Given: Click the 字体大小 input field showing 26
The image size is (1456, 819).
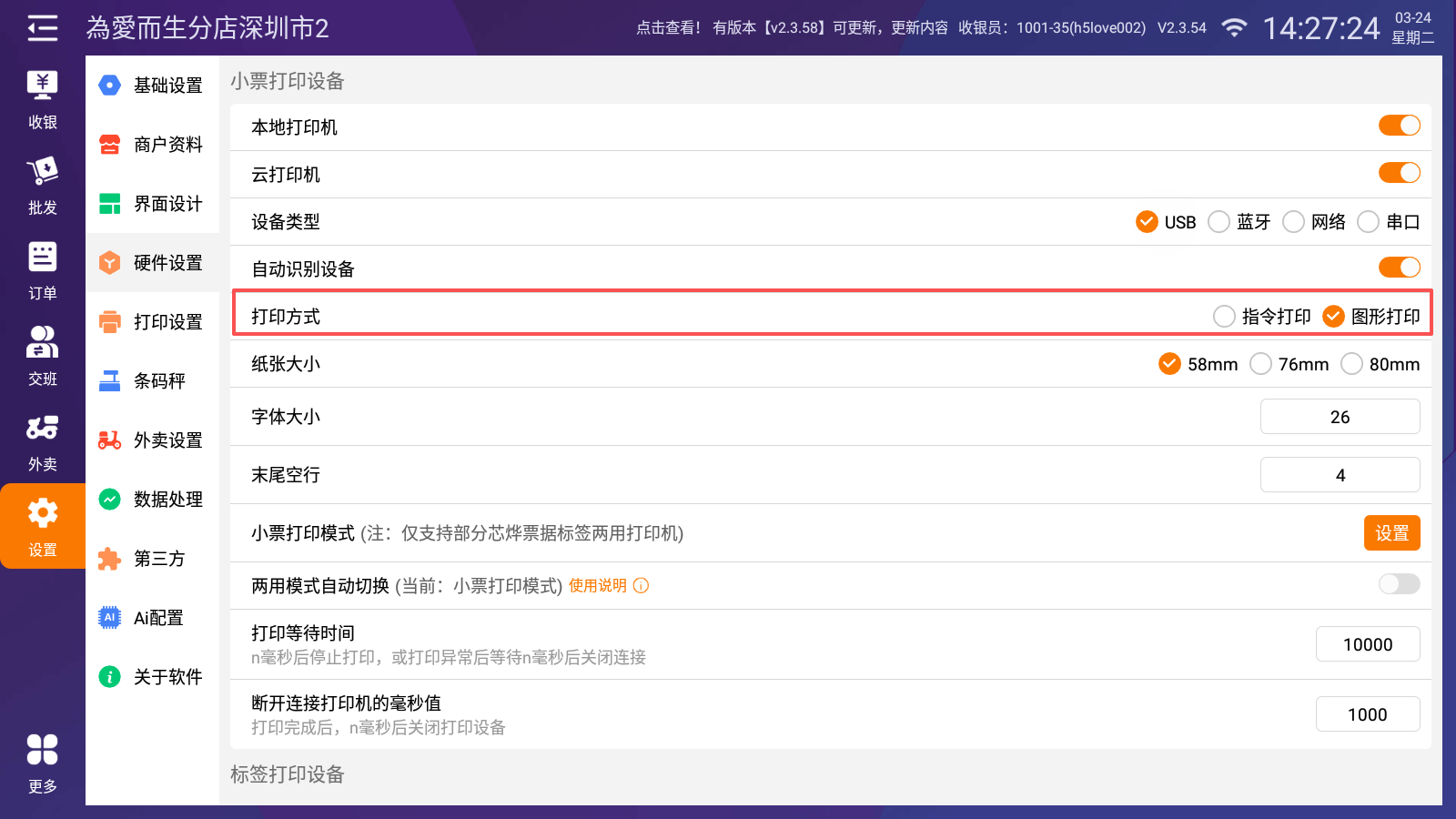Looking at the screenshot, I should point(1340,417).
